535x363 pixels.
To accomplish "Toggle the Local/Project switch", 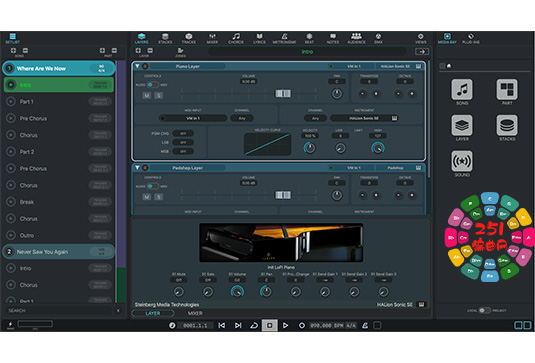I will (x=484, y=310).
